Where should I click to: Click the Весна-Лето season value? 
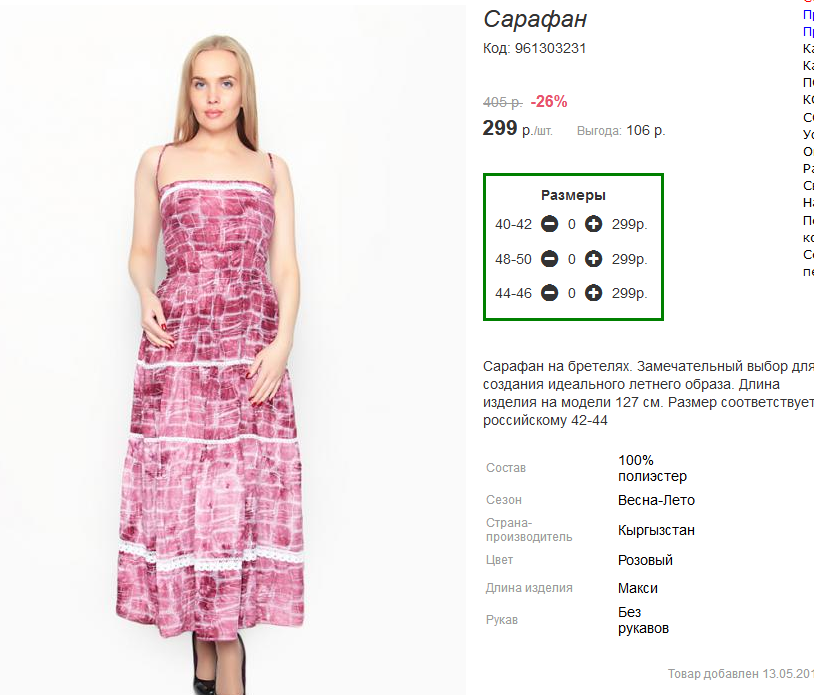point(656,500)
